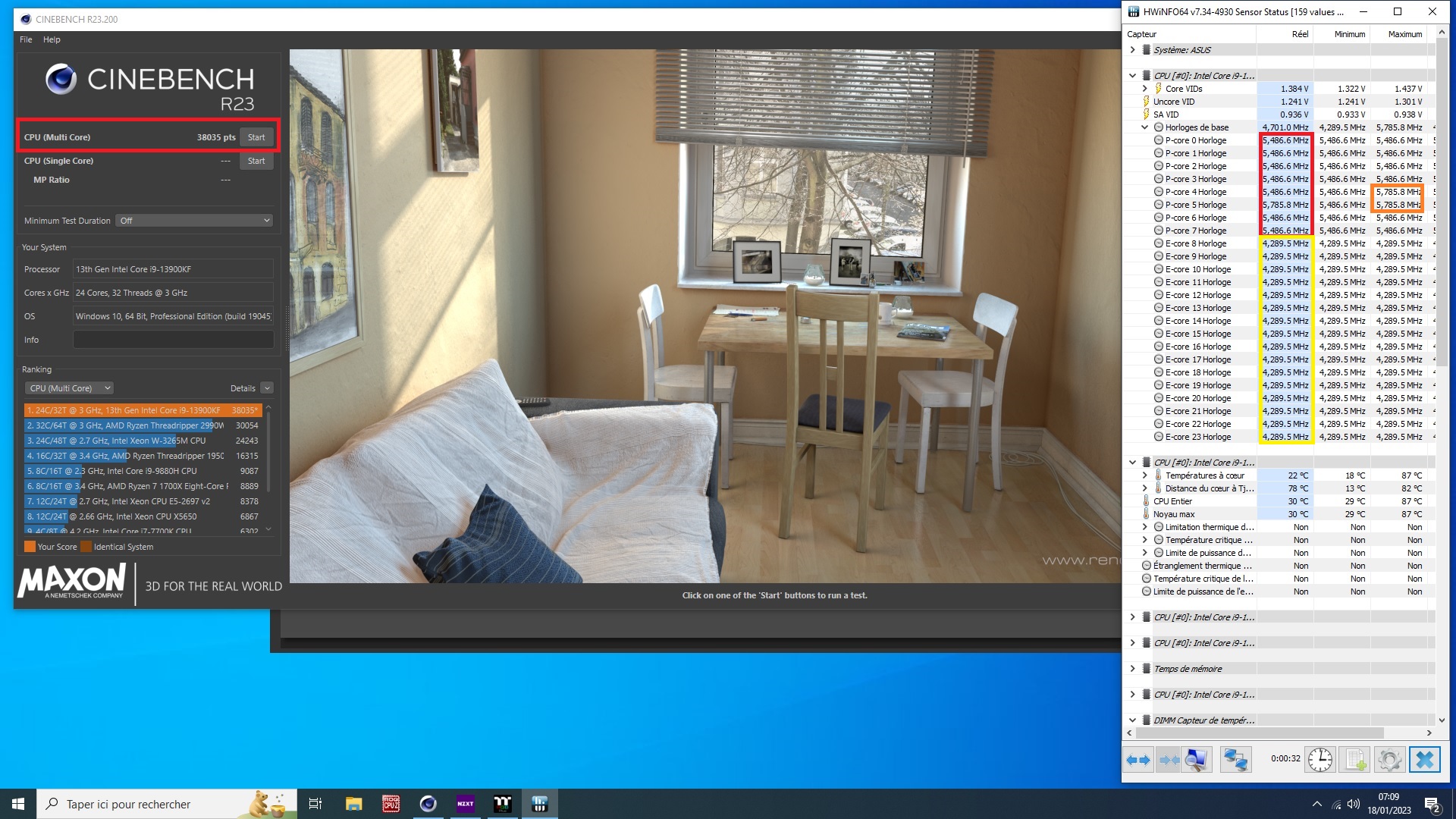The width and height of the screenshot is (1456, 819).
Task: Click Processor field 13th Gen Intel
Action: pos(173,269)
